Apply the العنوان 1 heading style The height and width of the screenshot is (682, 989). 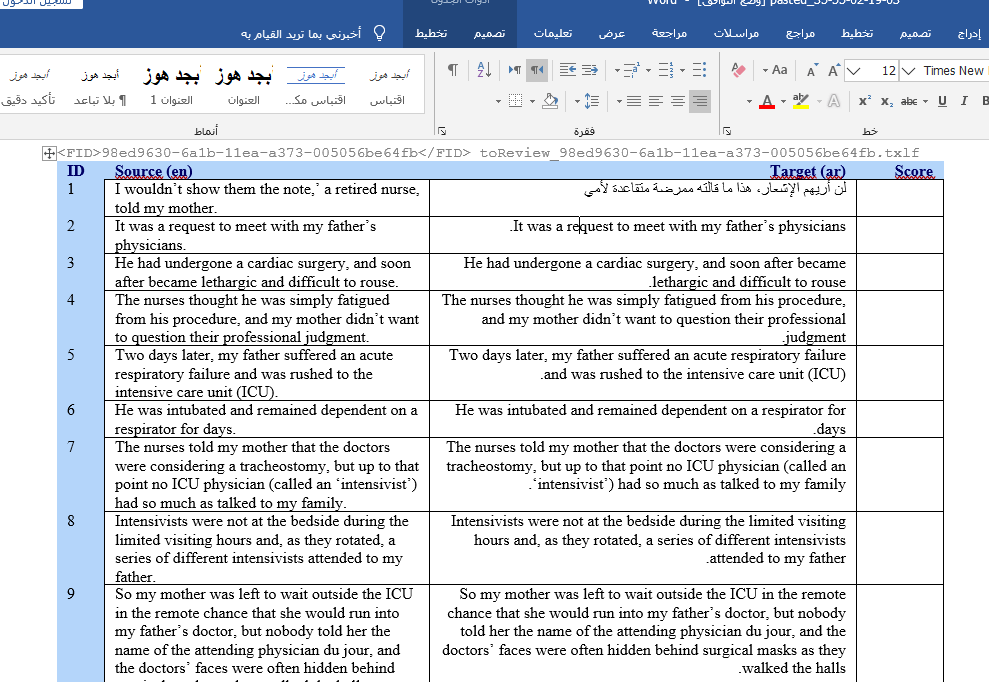point(166,85)
